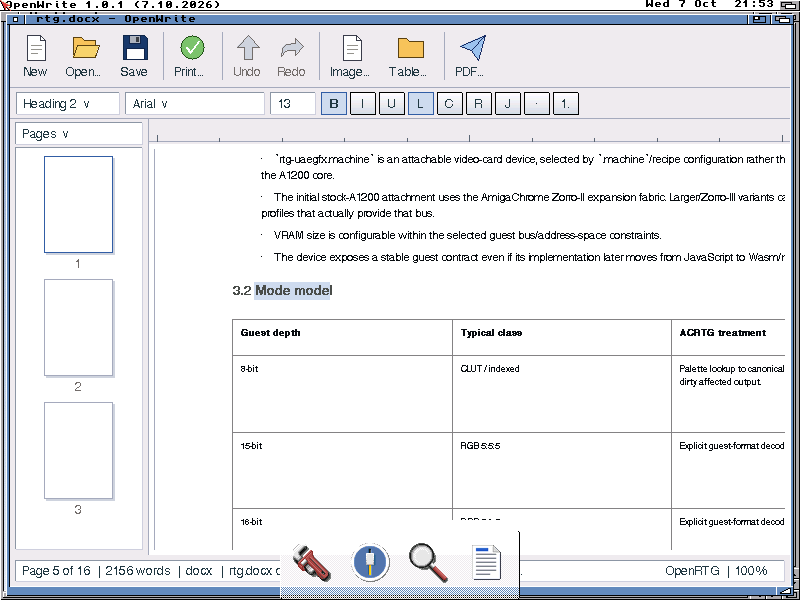
Task: Click the 100% zoom indicator
Action: point(751,570)
